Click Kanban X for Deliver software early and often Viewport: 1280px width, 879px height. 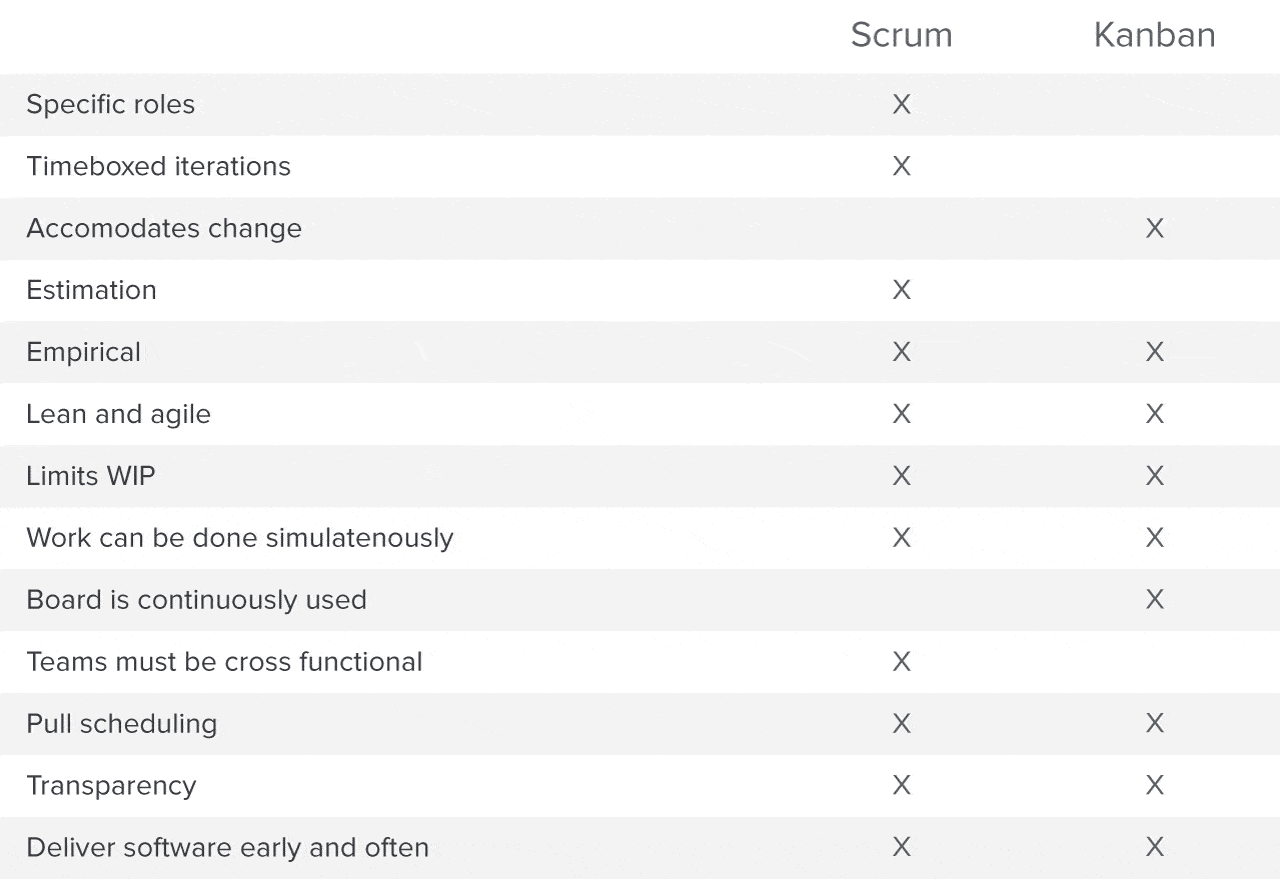tap(1155, 848)
